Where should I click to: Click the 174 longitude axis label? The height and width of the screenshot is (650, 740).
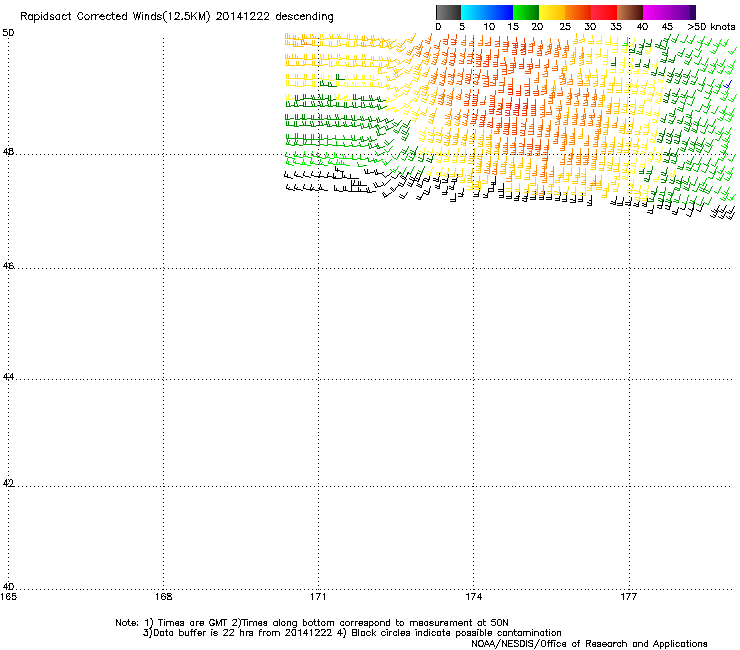[x=474, y=597]
